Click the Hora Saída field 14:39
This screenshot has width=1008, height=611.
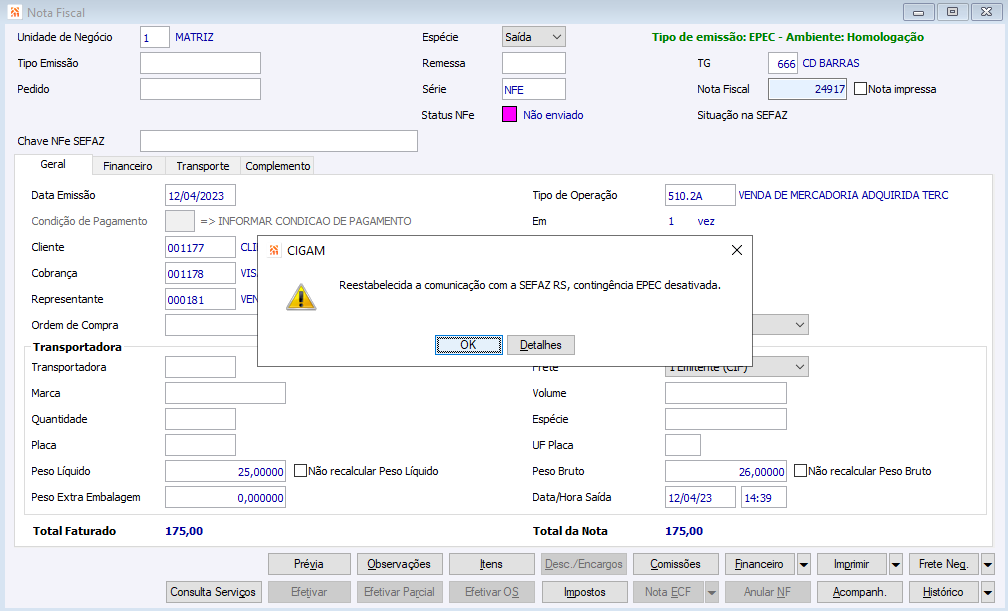pos(764,497)
